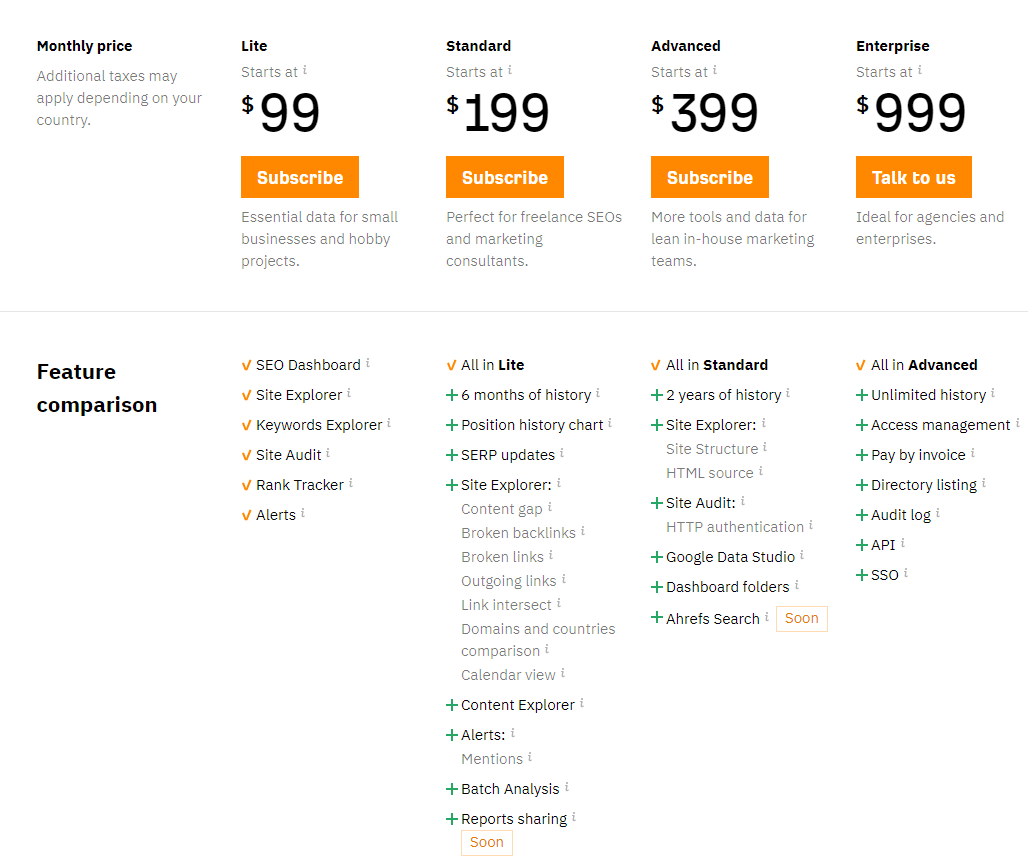The height and width of the screenshot is (863, 1028).
Task: Select the Lite plan heading
Action: point(254,46)
